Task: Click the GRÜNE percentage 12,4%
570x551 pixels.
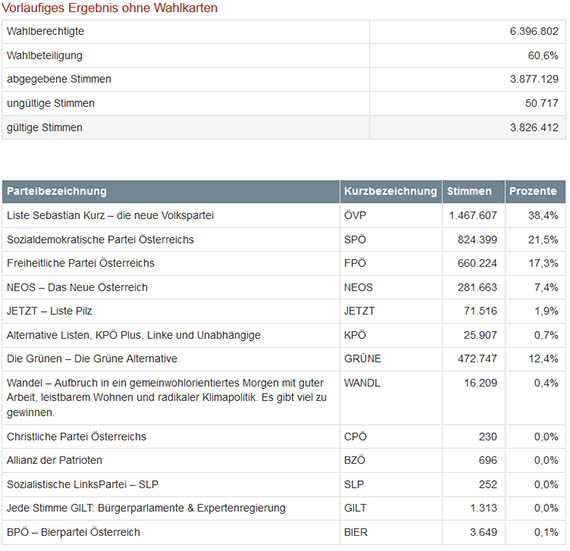Action: point(543,359)
